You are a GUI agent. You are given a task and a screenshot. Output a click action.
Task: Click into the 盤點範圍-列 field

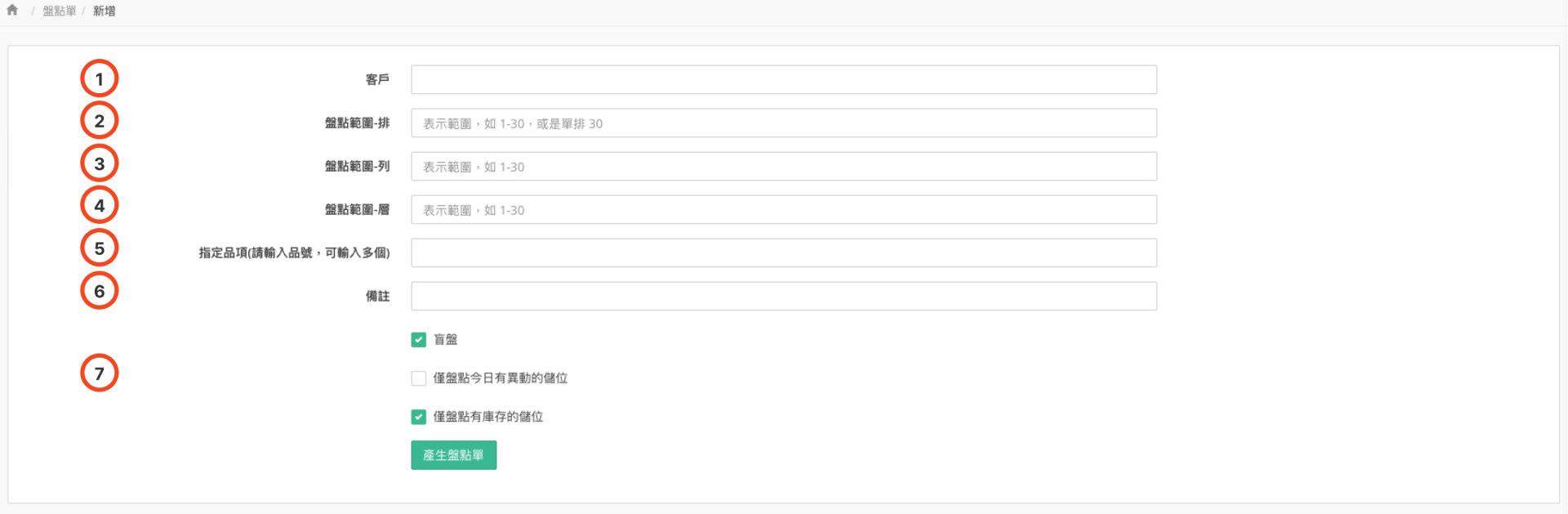click(783, 167)
